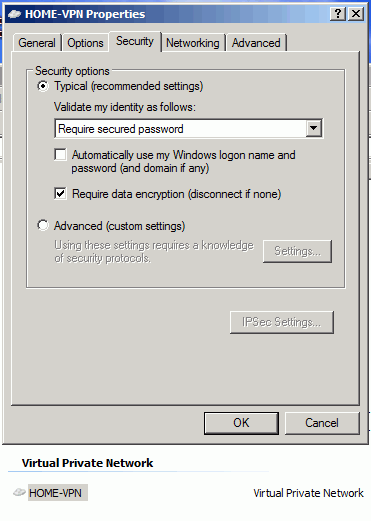
Task: Click the help question mark icon
Action: (x=338, y=14)
